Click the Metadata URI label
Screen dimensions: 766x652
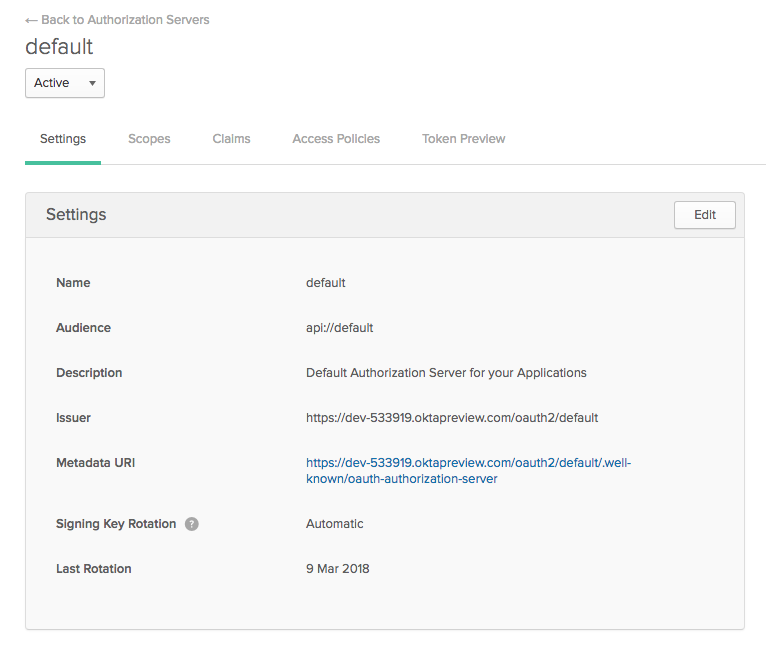(x=97, y=463)
